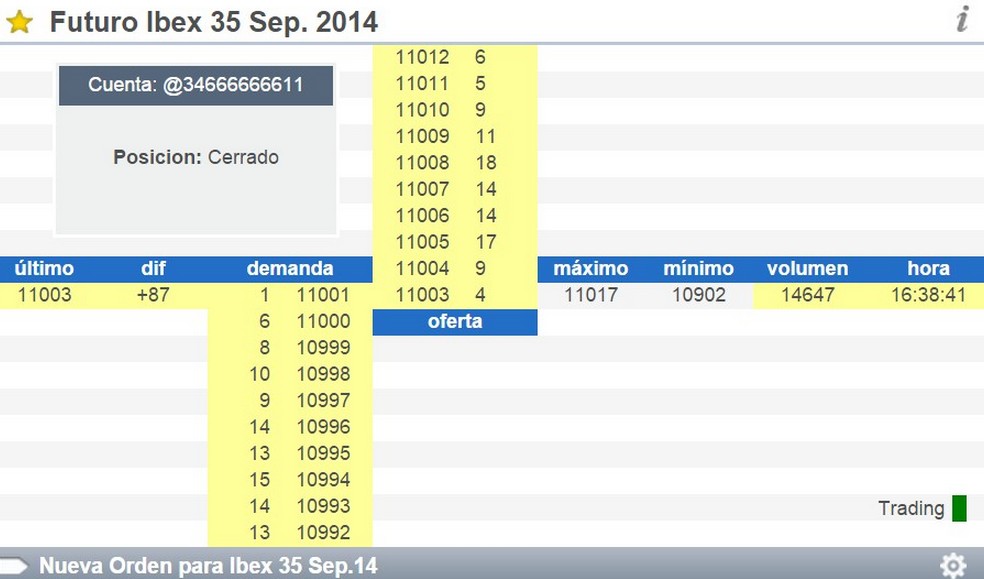Click volume 15 next to price 10994

(260, 479)
